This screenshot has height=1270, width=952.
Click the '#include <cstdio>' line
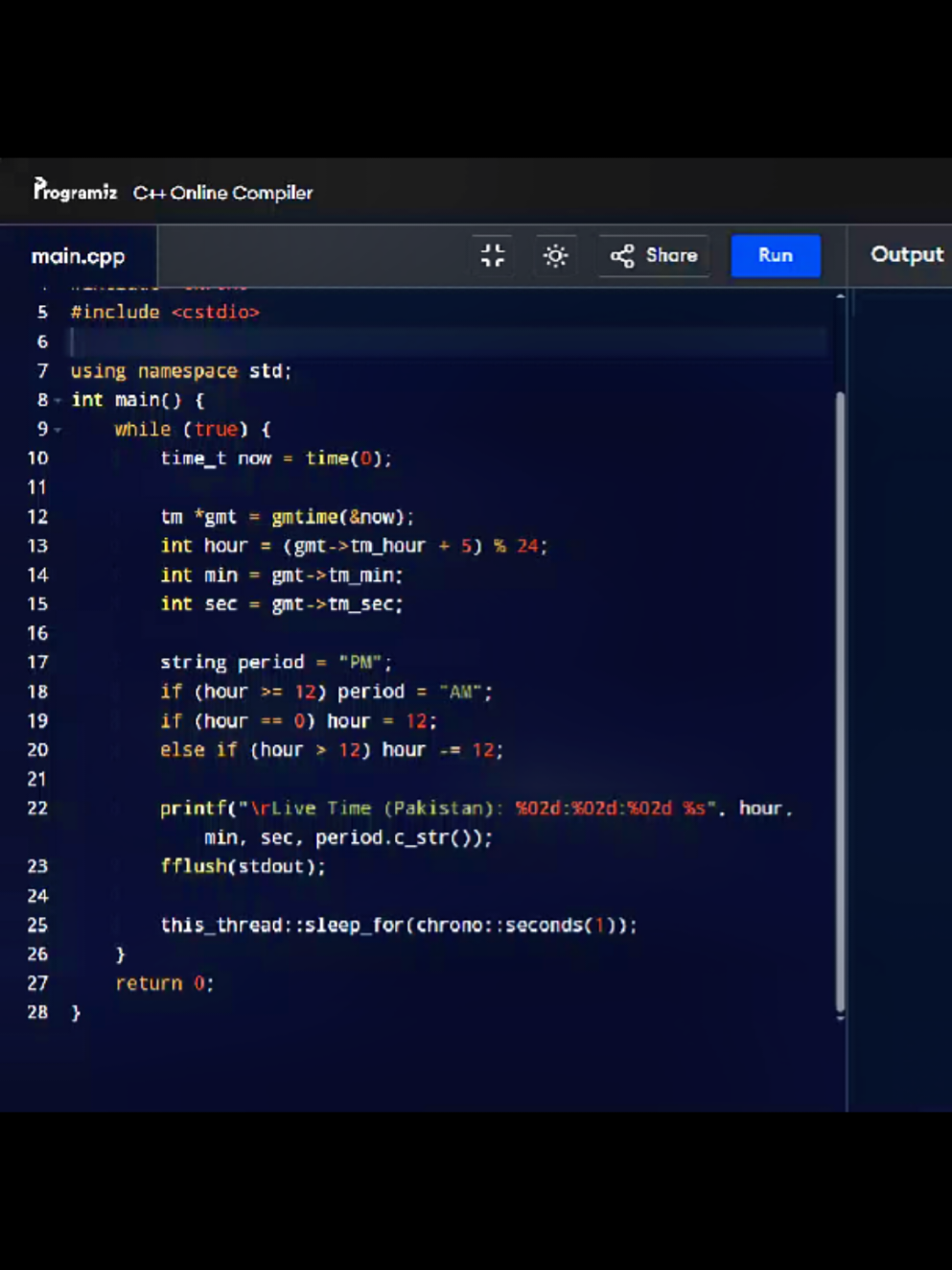click(165, 313)
